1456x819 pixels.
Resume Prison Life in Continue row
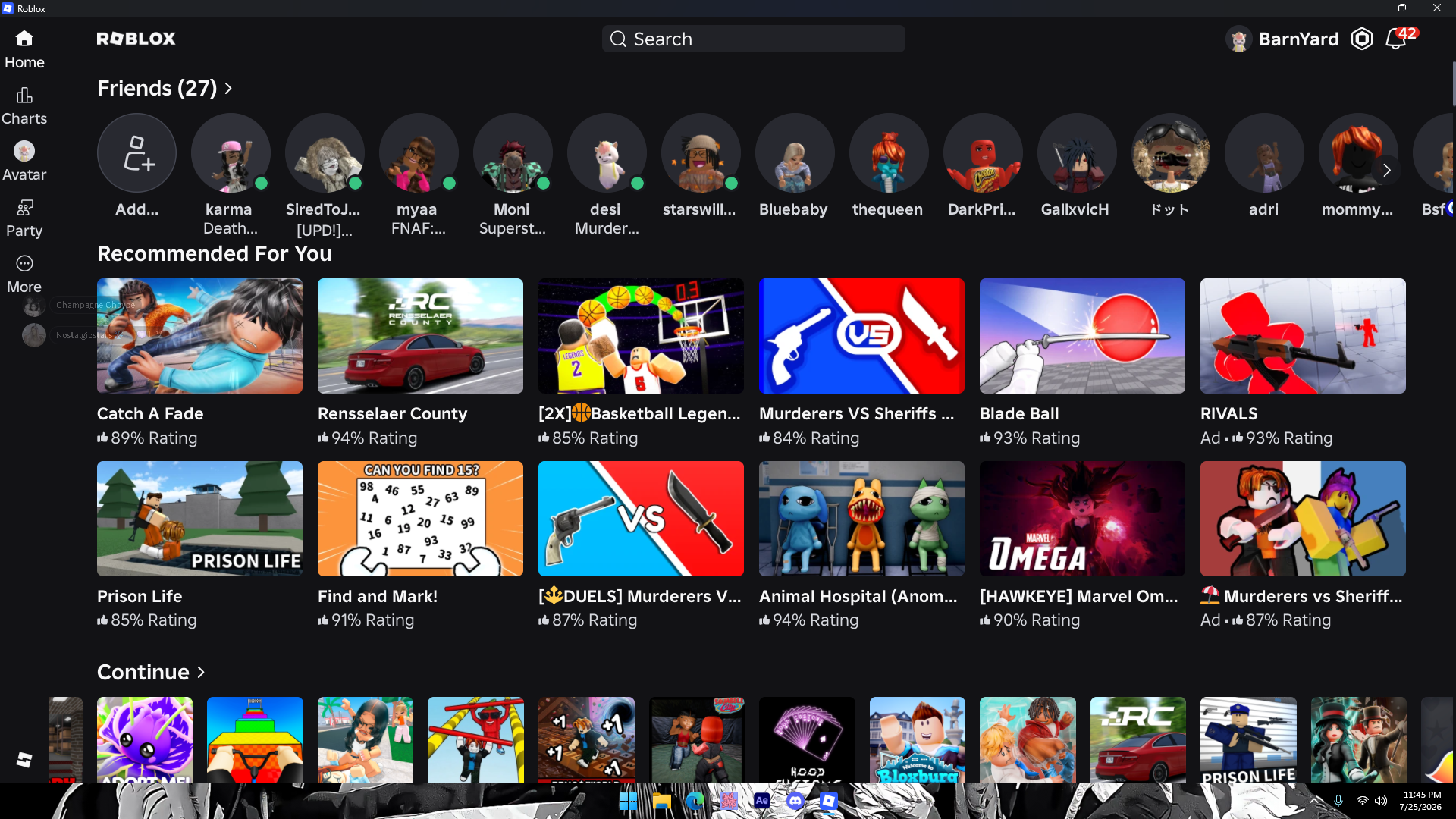1248,739
